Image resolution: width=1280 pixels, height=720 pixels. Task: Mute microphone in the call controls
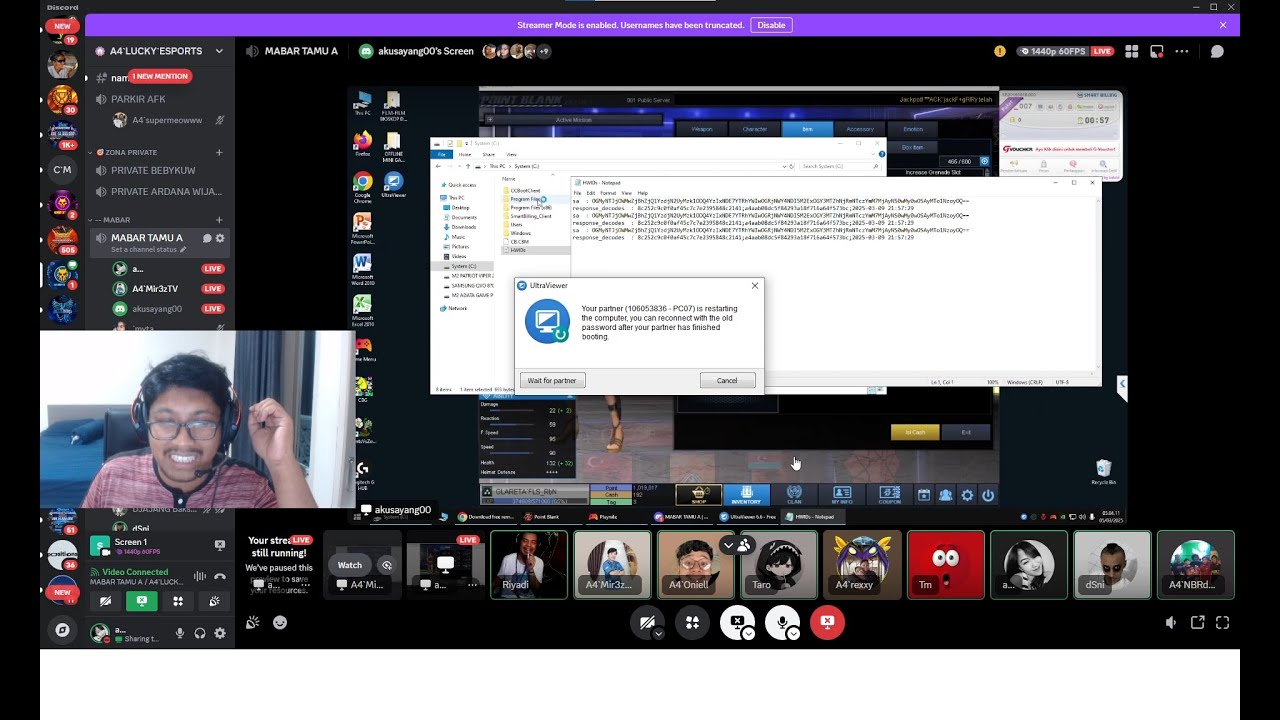tap(782, 622)
